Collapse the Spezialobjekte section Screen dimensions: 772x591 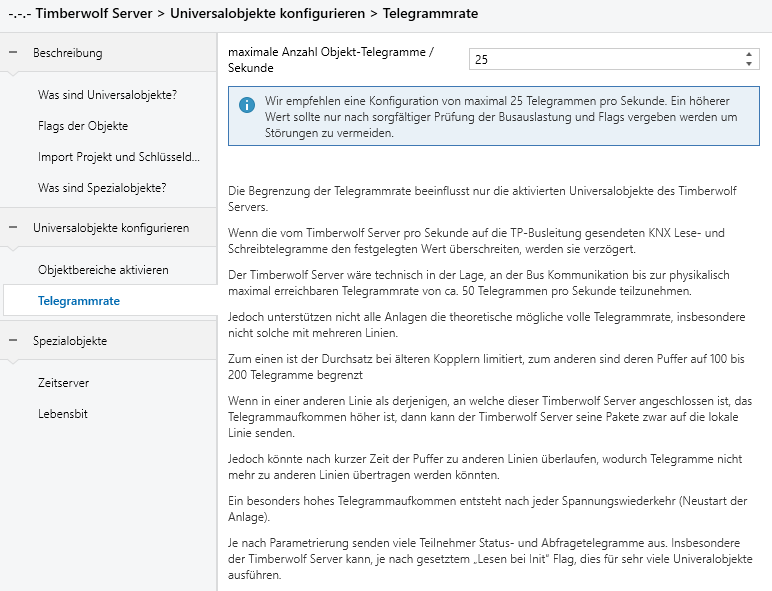coord(13,340)
